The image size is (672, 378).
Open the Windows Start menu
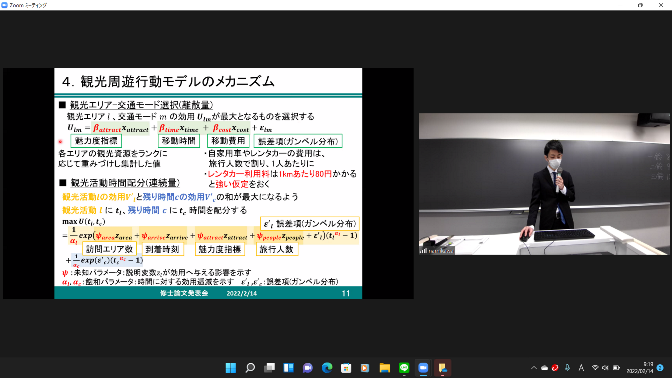point(231,368)
